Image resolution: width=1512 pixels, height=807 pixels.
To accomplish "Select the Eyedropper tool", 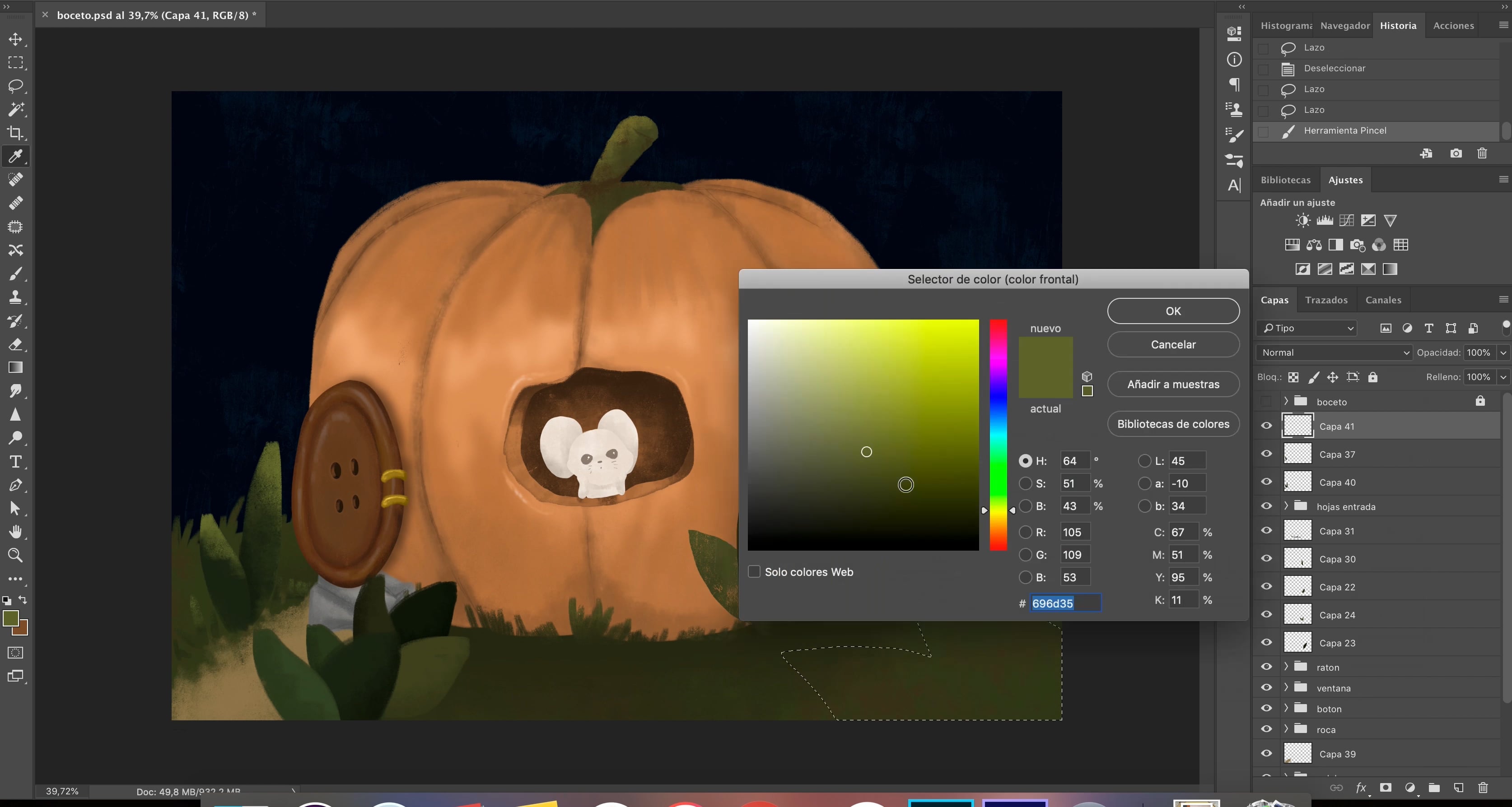I will [x=15, y=157].
